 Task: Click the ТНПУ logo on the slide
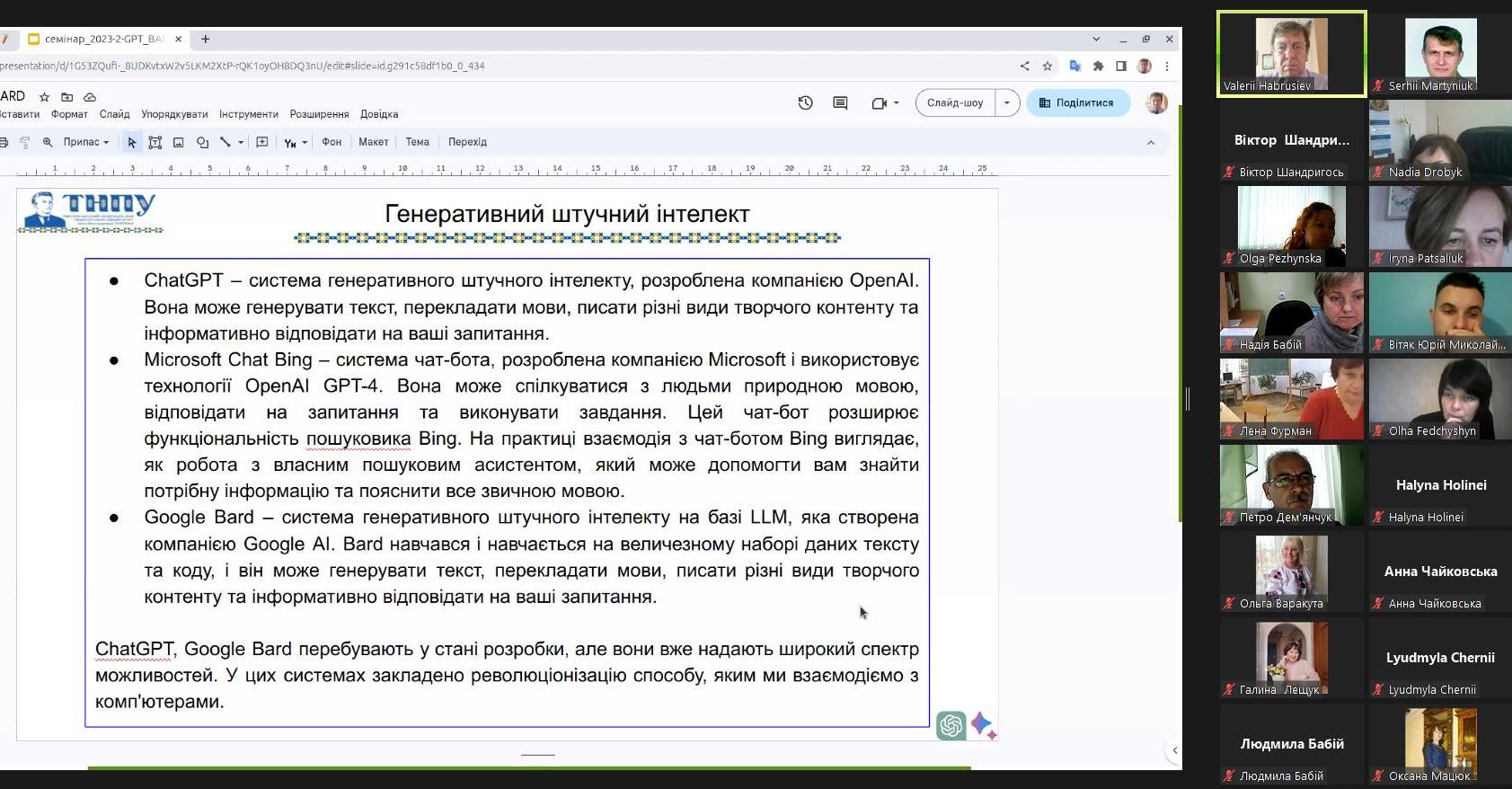90,212
